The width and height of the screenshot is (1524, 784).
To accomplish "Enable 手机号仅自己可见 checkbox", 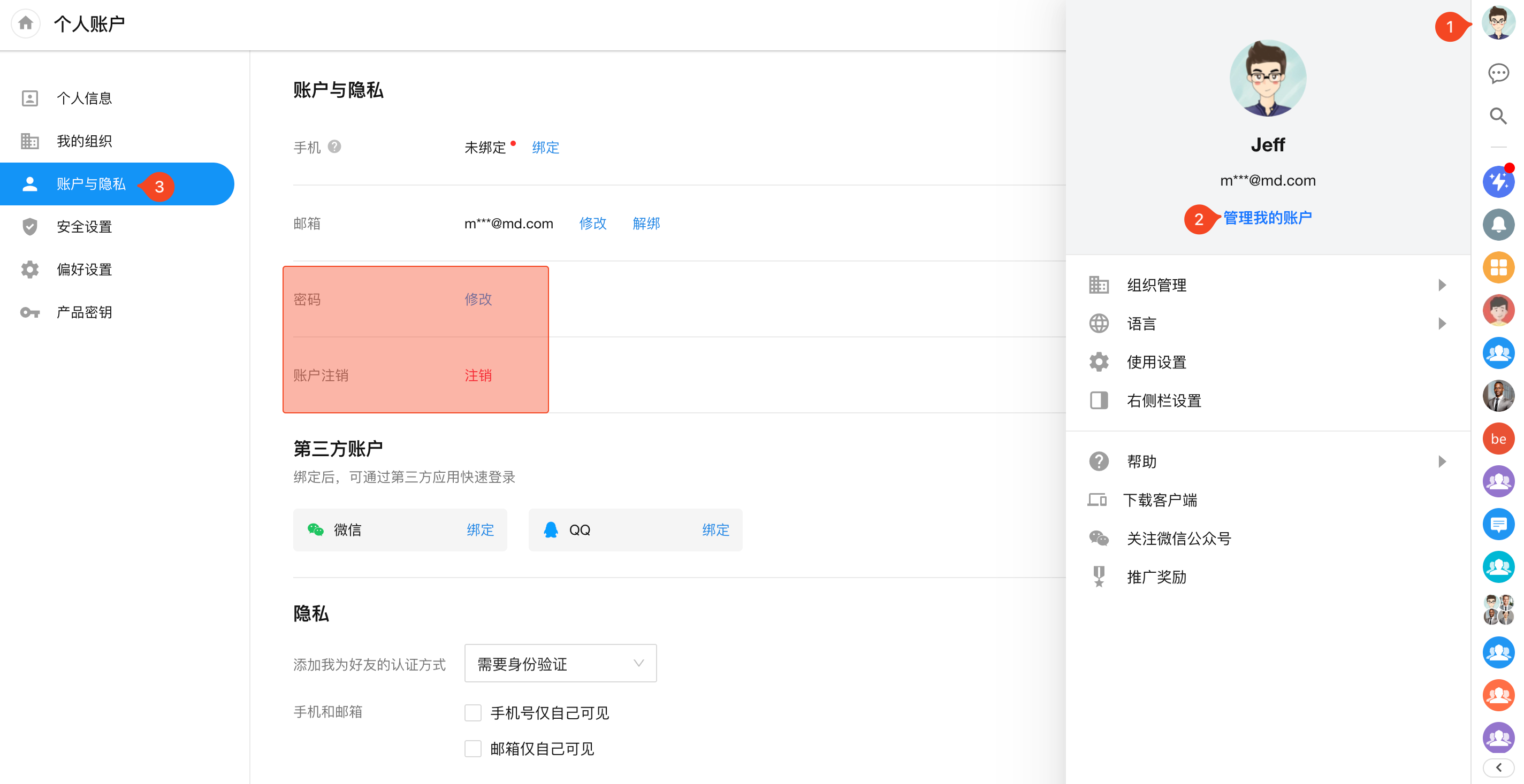I will 473,713.
